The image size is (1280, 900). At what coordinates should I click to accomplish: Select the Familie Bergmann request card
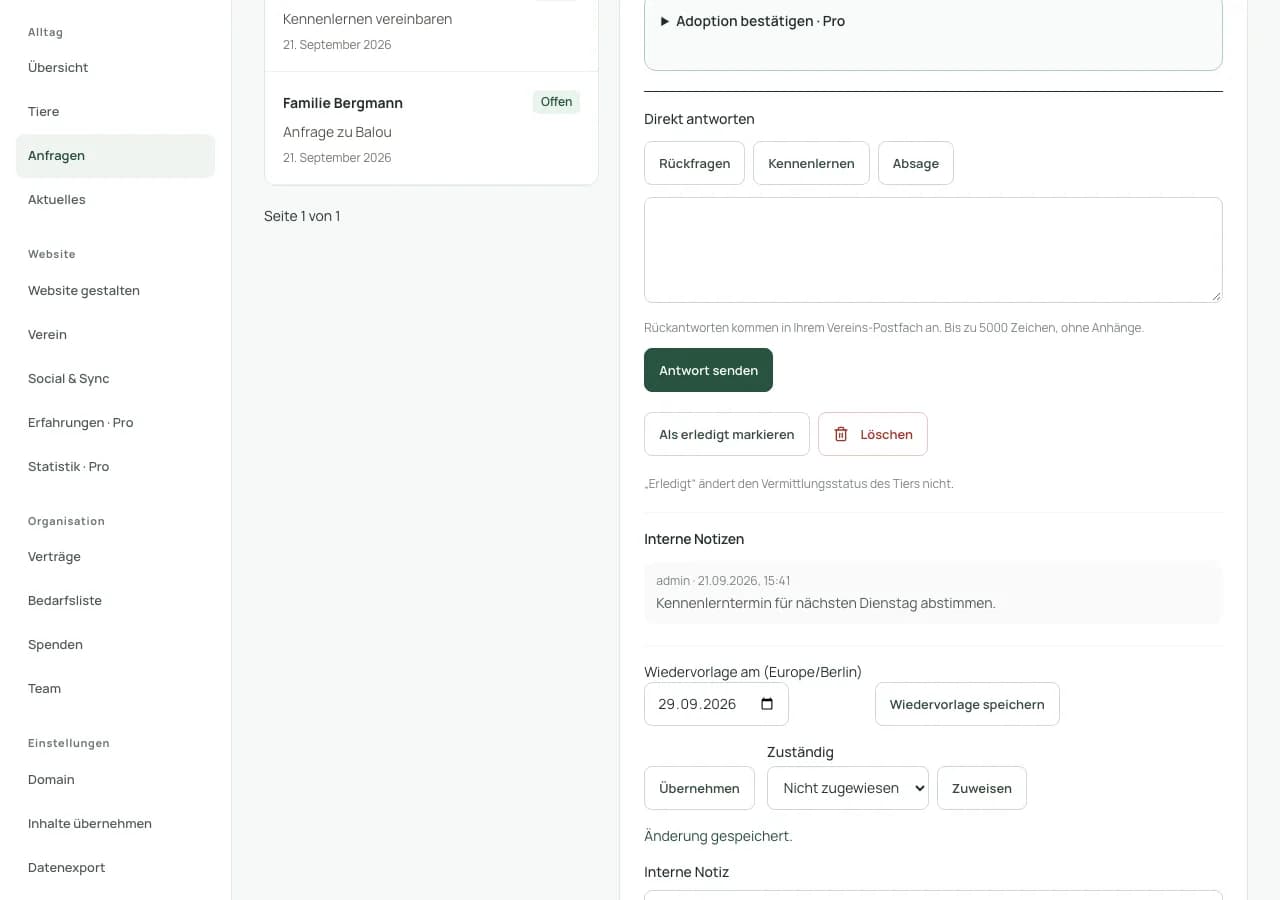point(431,128)
